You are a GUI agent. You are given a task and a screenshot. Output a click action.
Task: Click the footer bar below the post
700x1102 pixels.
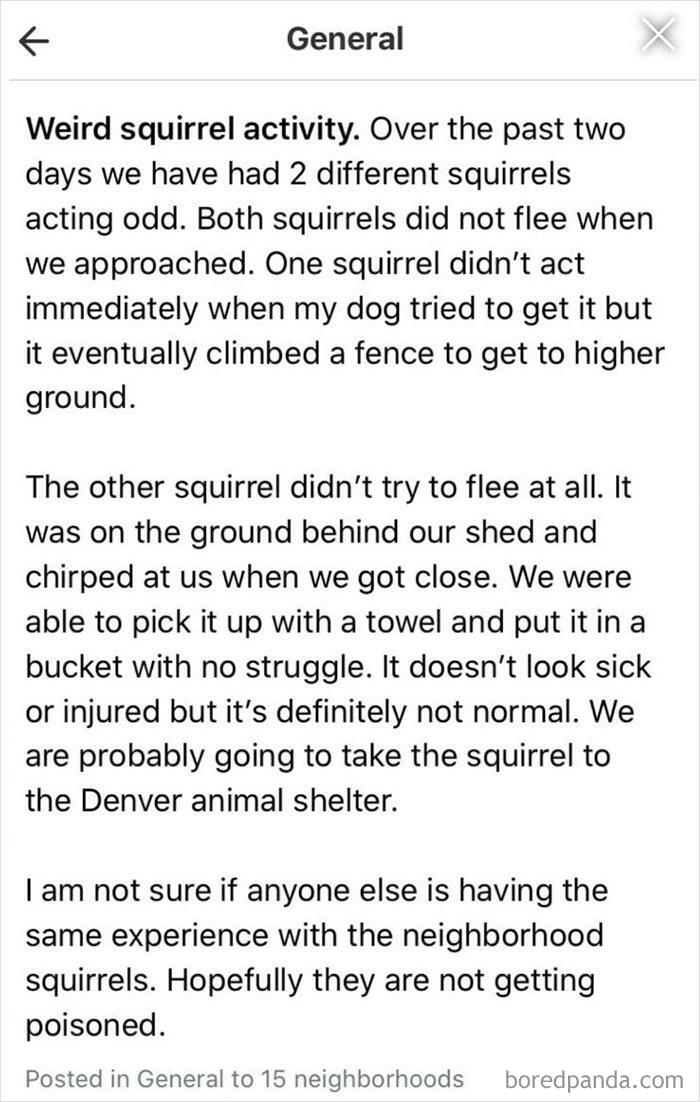tap(350, 1079)
